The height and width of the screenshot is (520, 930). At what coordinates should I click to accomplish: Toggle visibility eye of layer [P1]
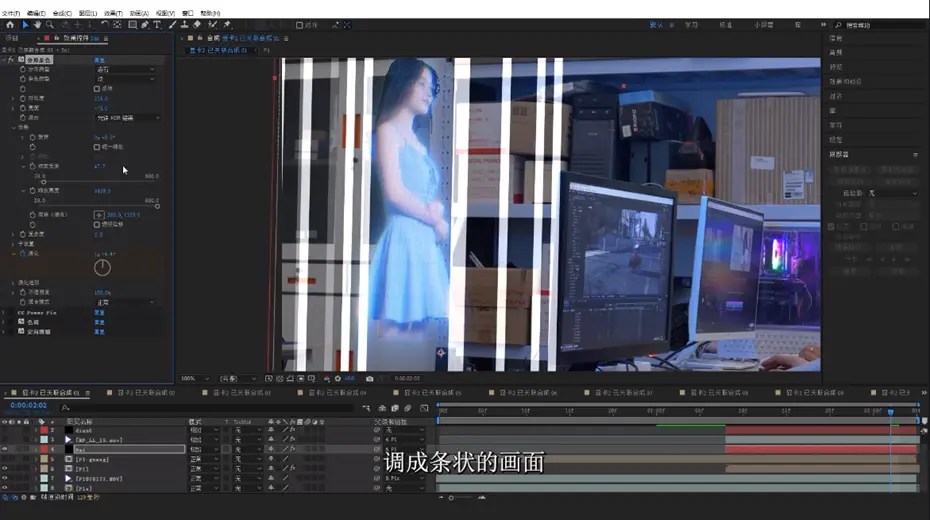tap(5, 469)
